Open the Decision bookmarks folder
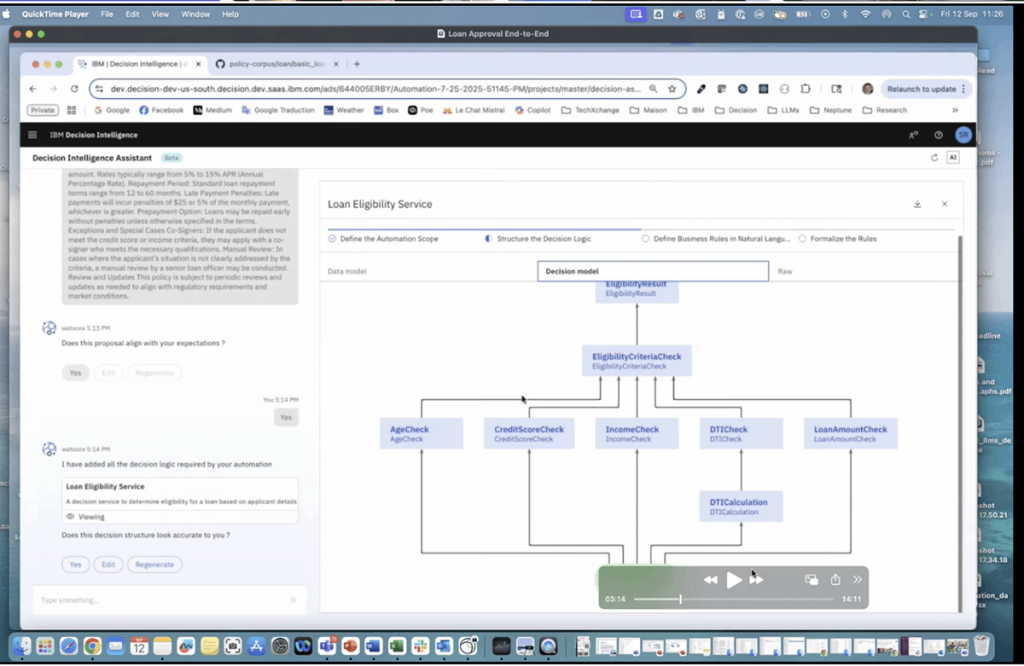 point(736,110)
